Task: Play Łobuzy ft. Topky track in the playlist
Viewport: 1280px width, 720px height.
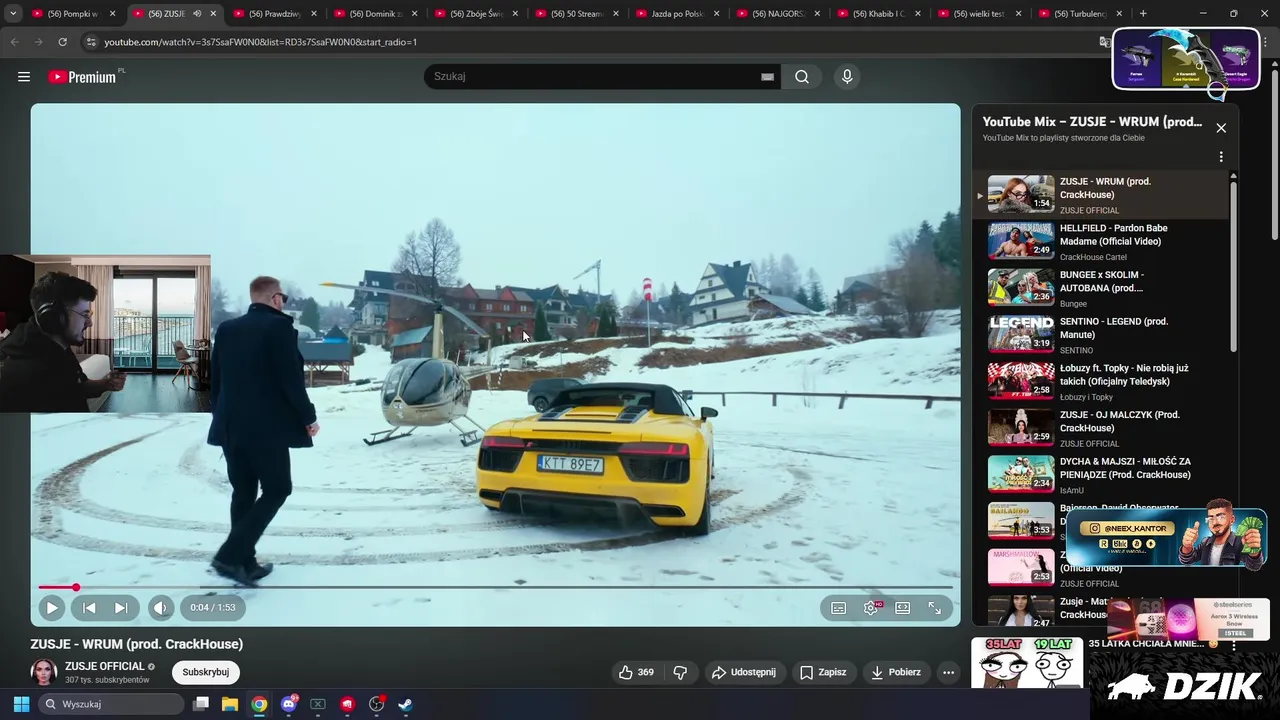Action: pos(1100,381)
